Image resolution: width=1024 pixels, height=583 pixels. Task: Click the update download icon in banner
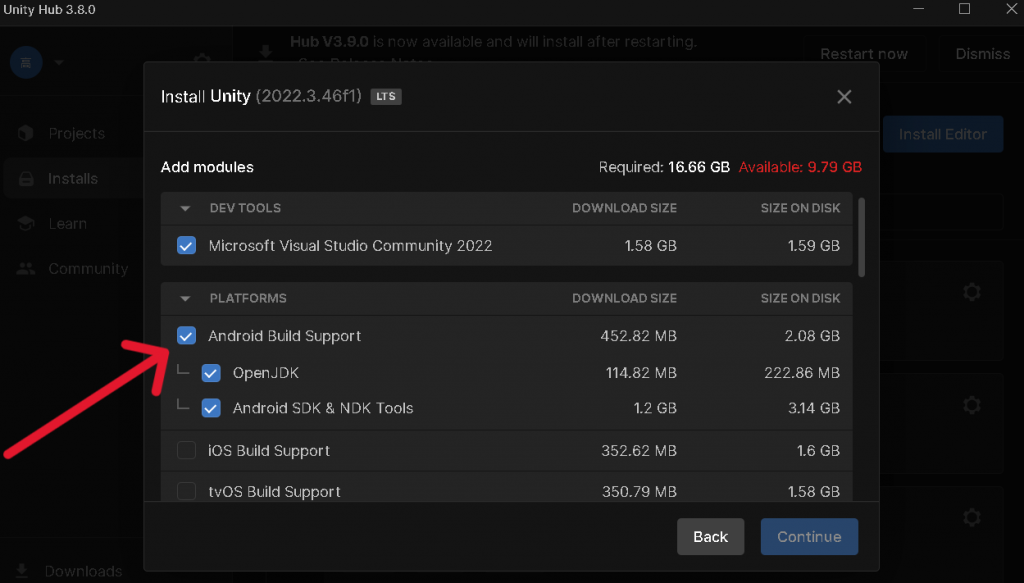tap(266, 52)
